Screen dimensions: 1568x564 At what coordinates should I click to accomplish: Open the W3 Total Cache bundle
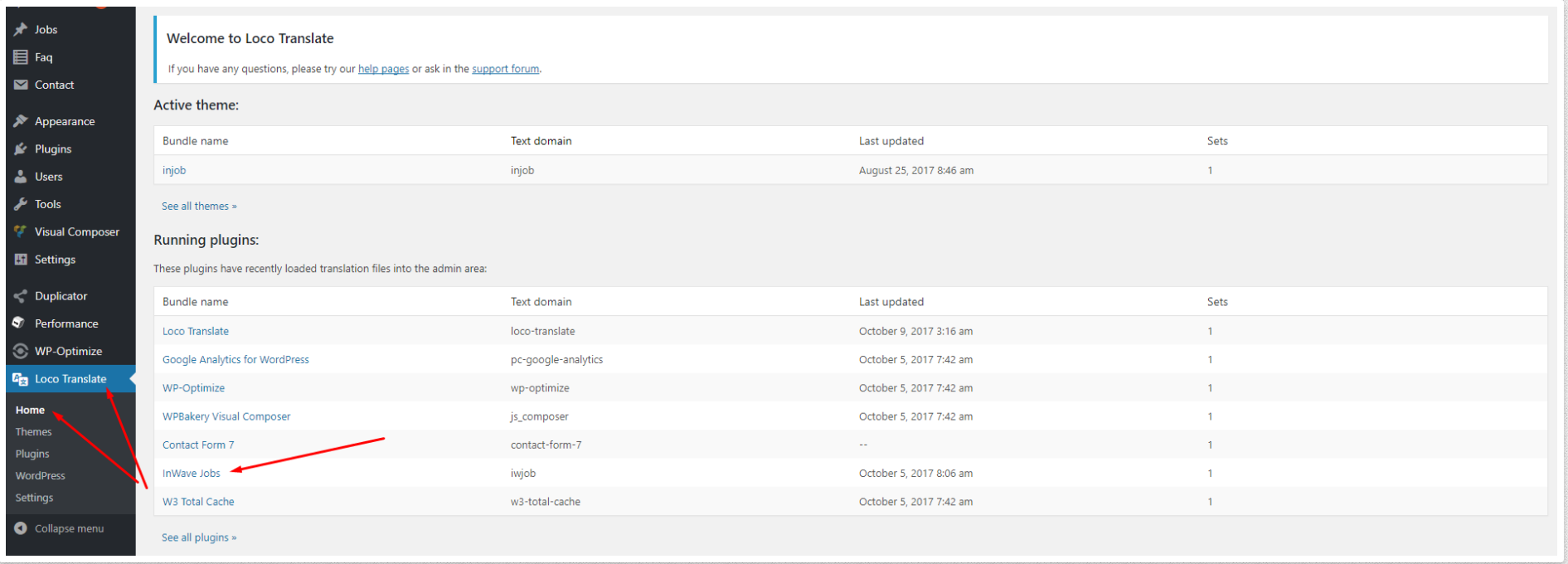(198, 502)
